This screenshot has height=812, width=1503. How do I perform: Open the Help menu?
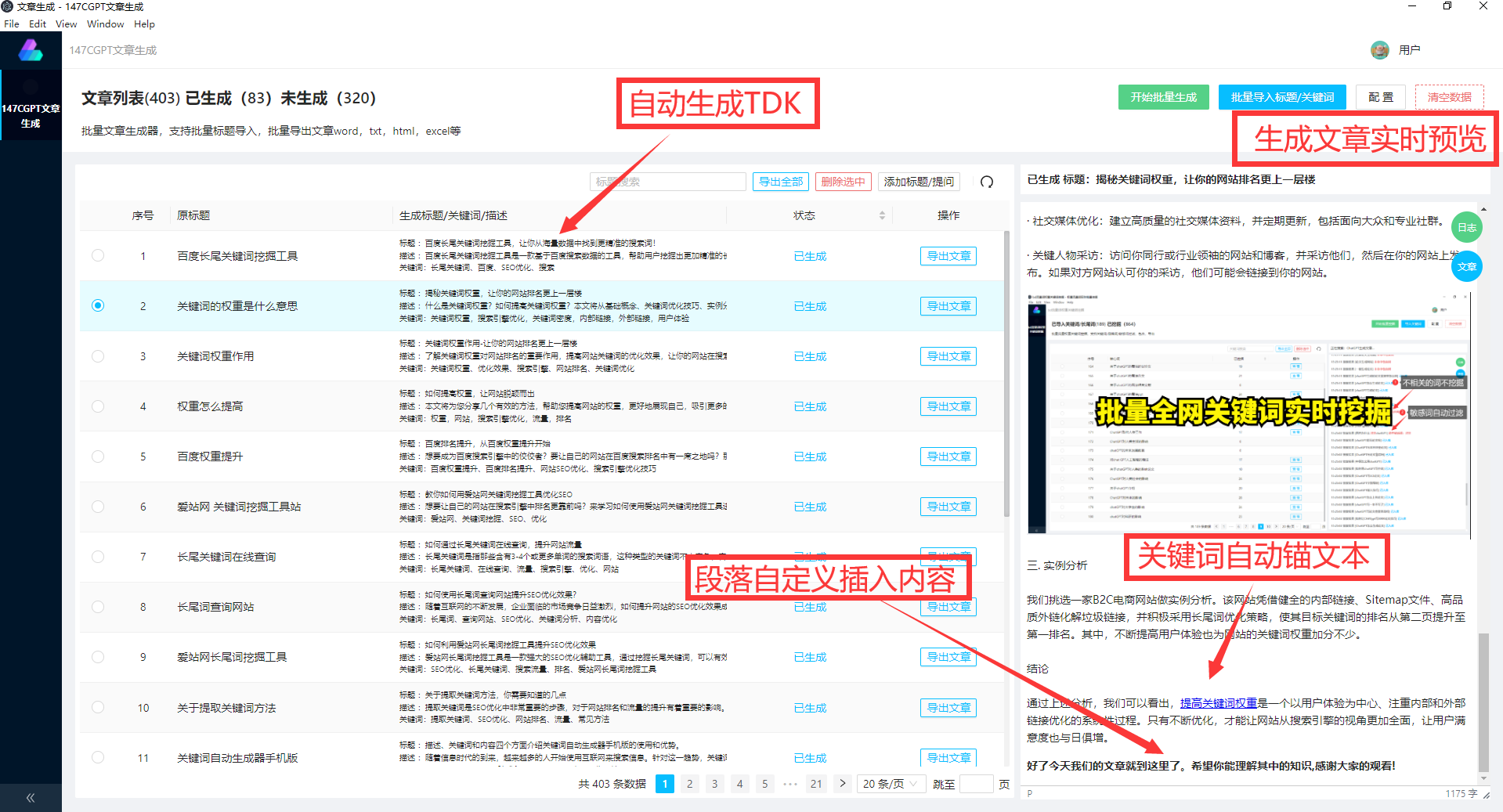coord(144,24)
